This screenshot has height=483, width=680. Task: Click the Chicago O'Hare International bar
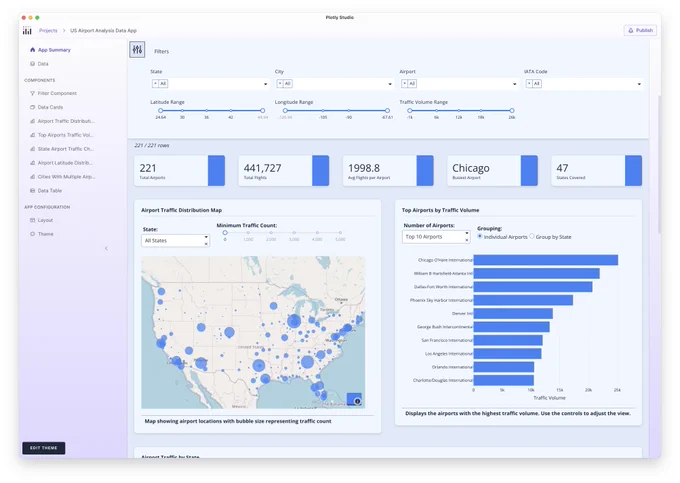546,260
